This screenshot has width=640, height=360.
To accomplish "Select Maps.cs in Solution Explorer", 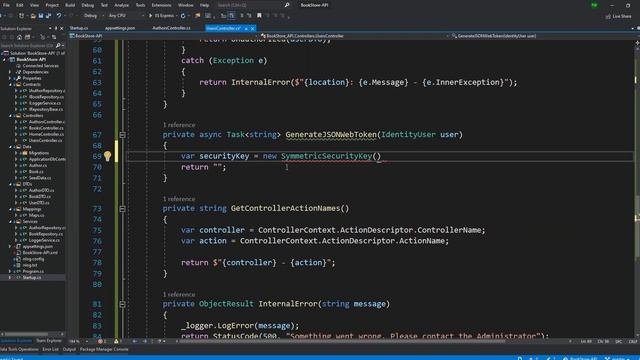I will 36,215.
